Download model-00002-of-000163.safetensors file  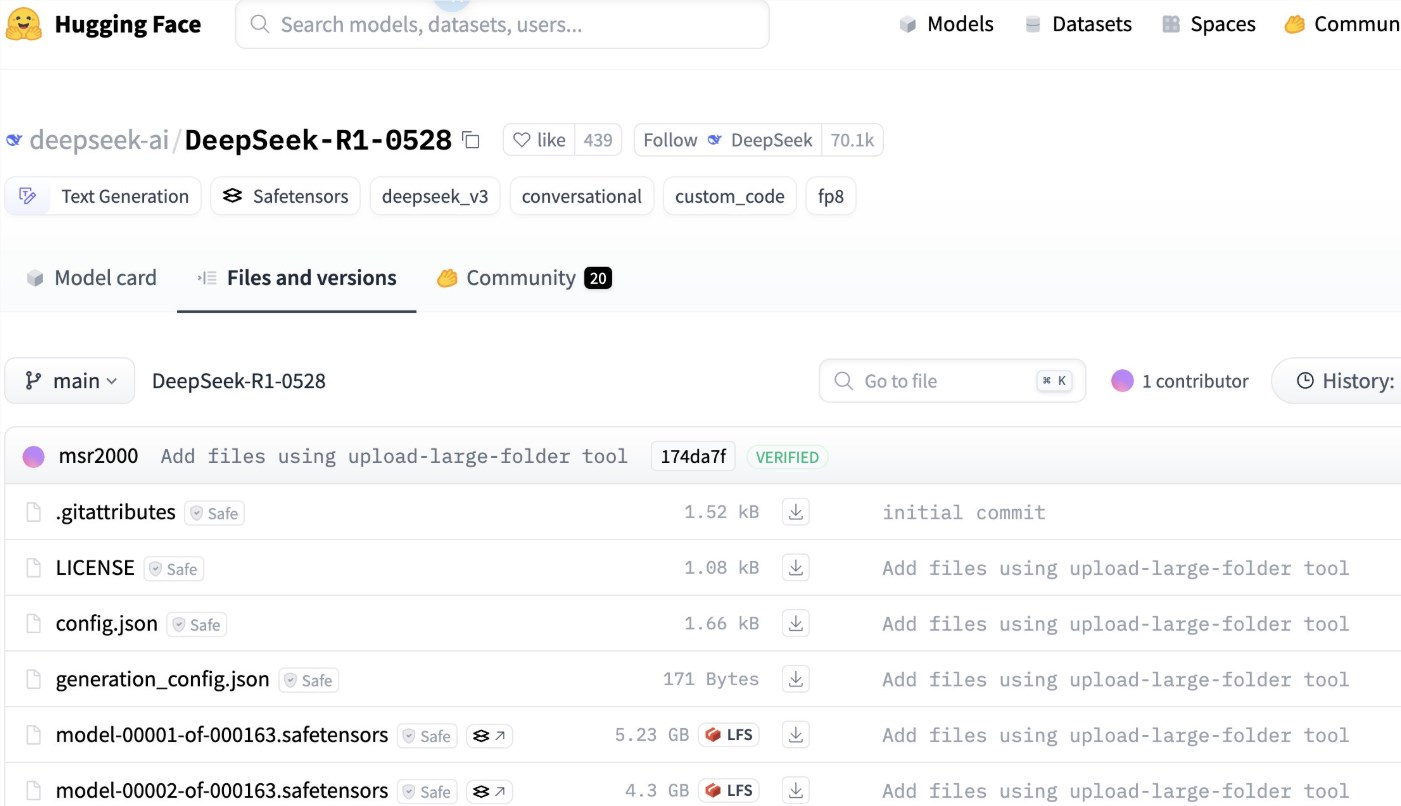(796, 790)
